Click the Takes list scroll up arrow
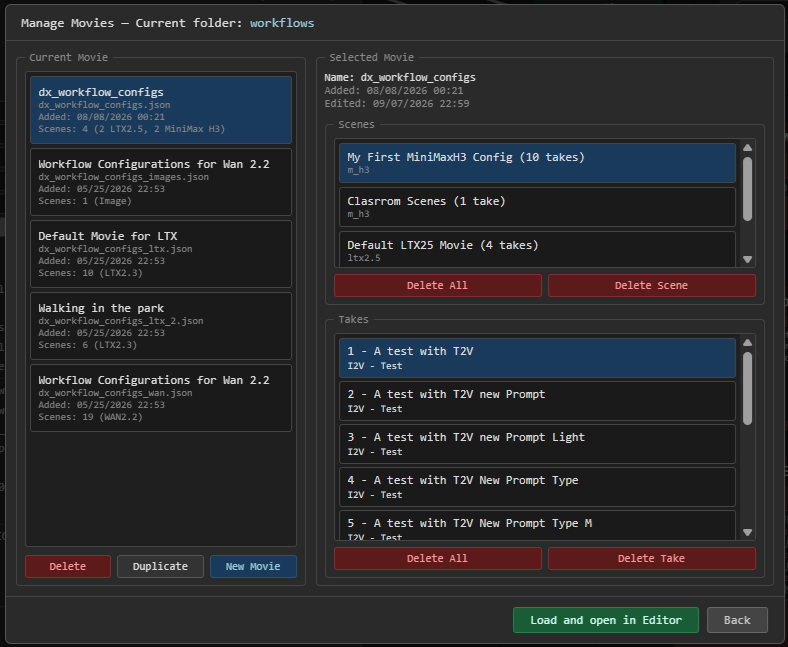Image resolution: width=788 pixels, height=647 pixels. (x=747, y=342)
